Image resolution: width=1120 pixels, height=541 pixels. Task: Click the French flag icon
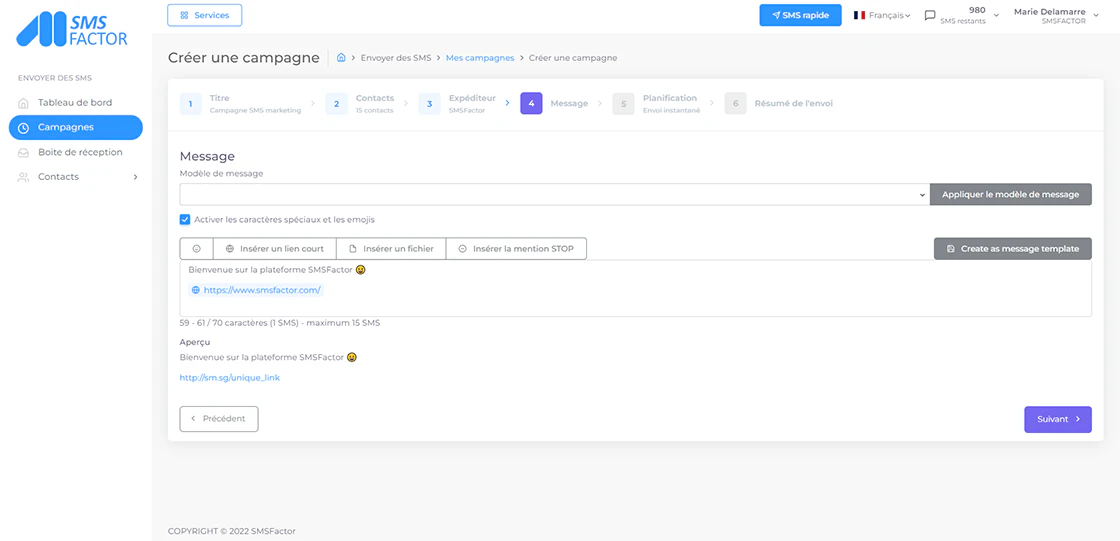[859, 15]
